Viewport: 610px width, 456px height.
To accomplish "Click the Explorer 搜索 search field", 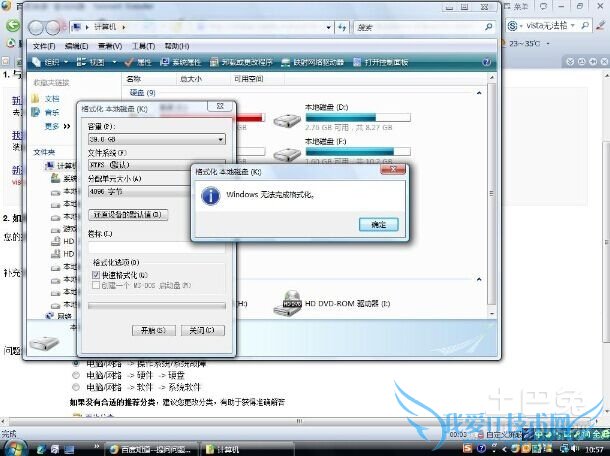I will [418, 27].
